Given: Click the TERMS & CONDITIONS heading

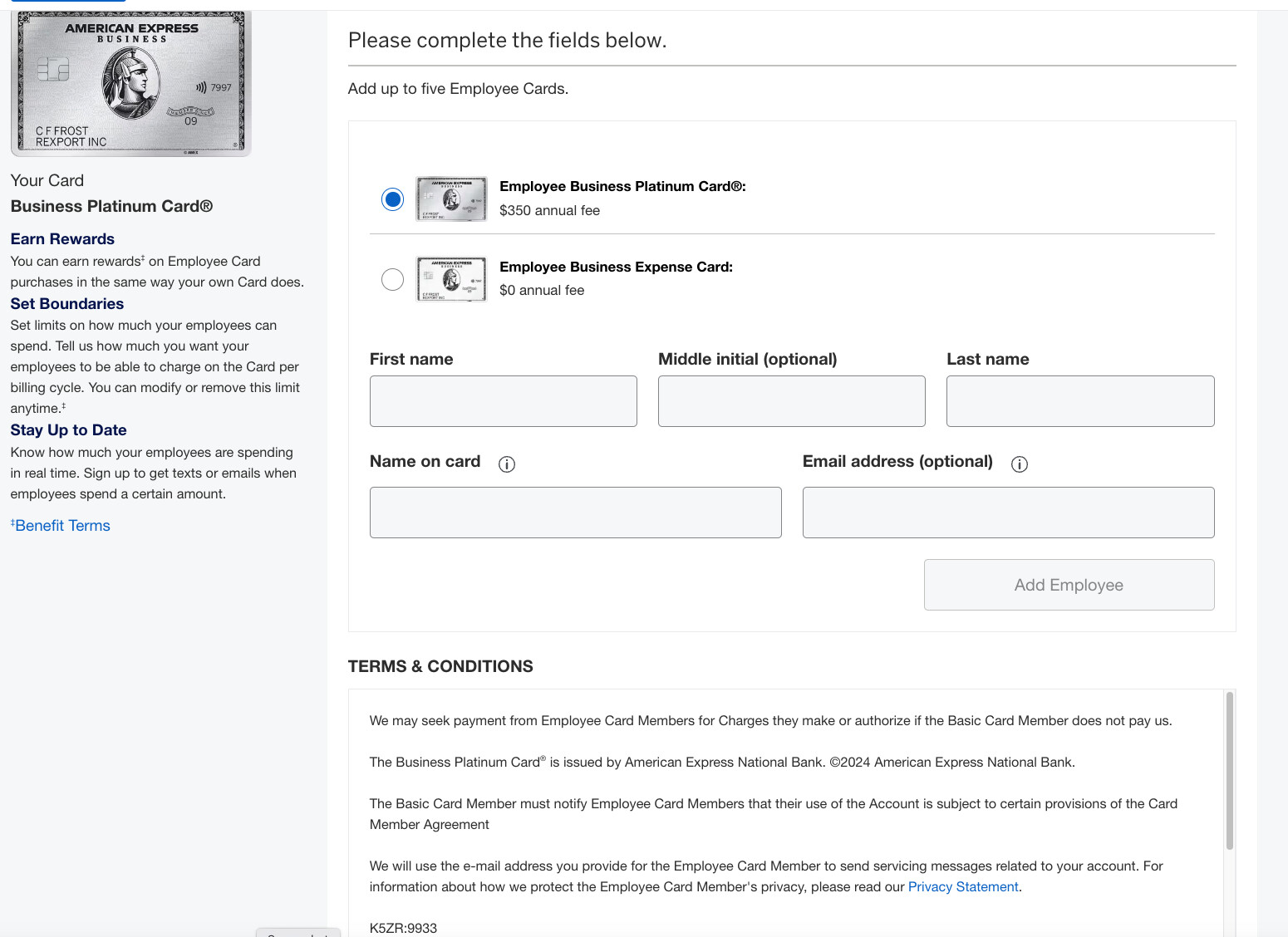Looking at the screenshot, I should point(440,666).
